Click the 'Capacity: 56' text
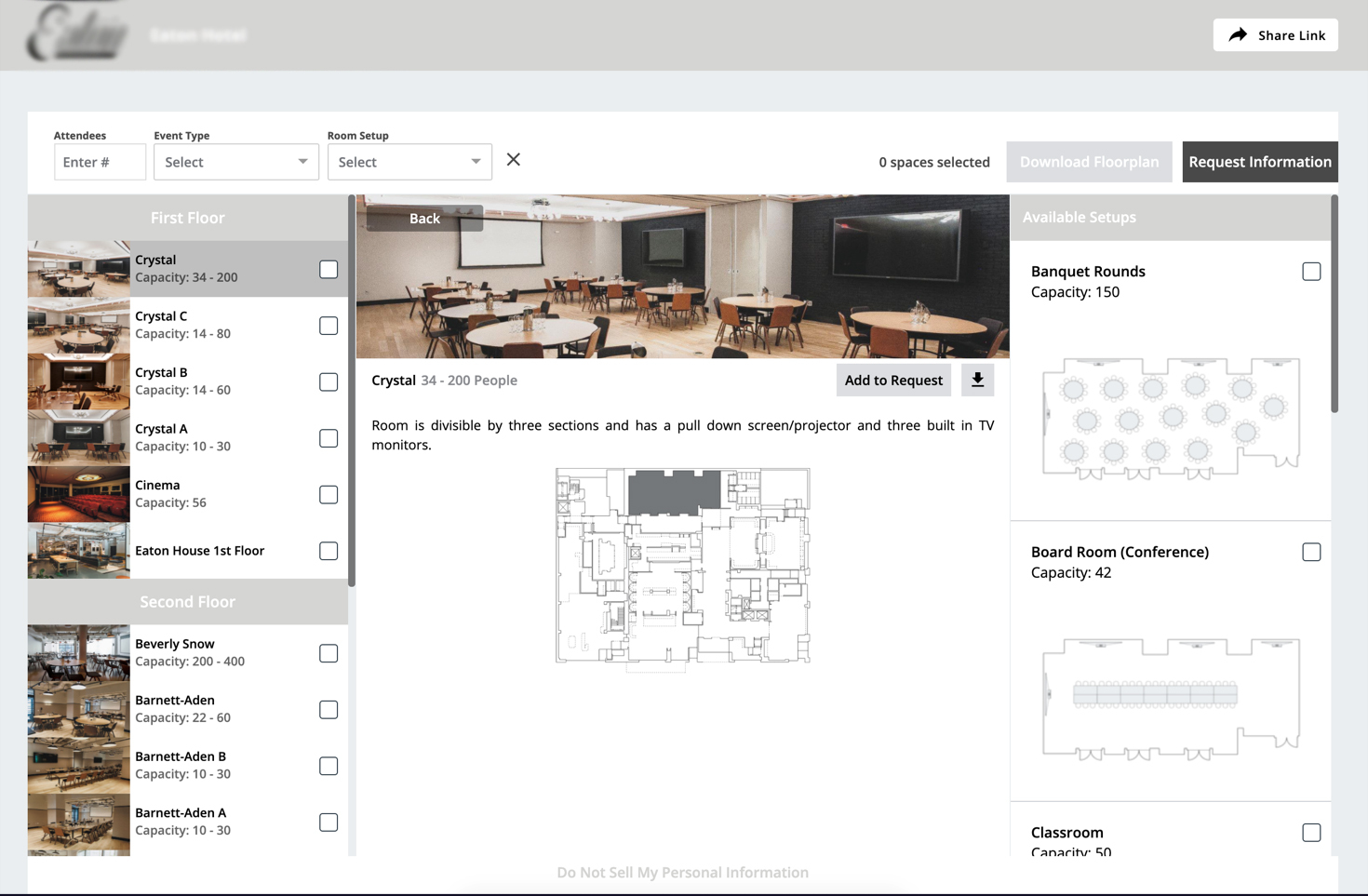 click(x=171, y=502)
